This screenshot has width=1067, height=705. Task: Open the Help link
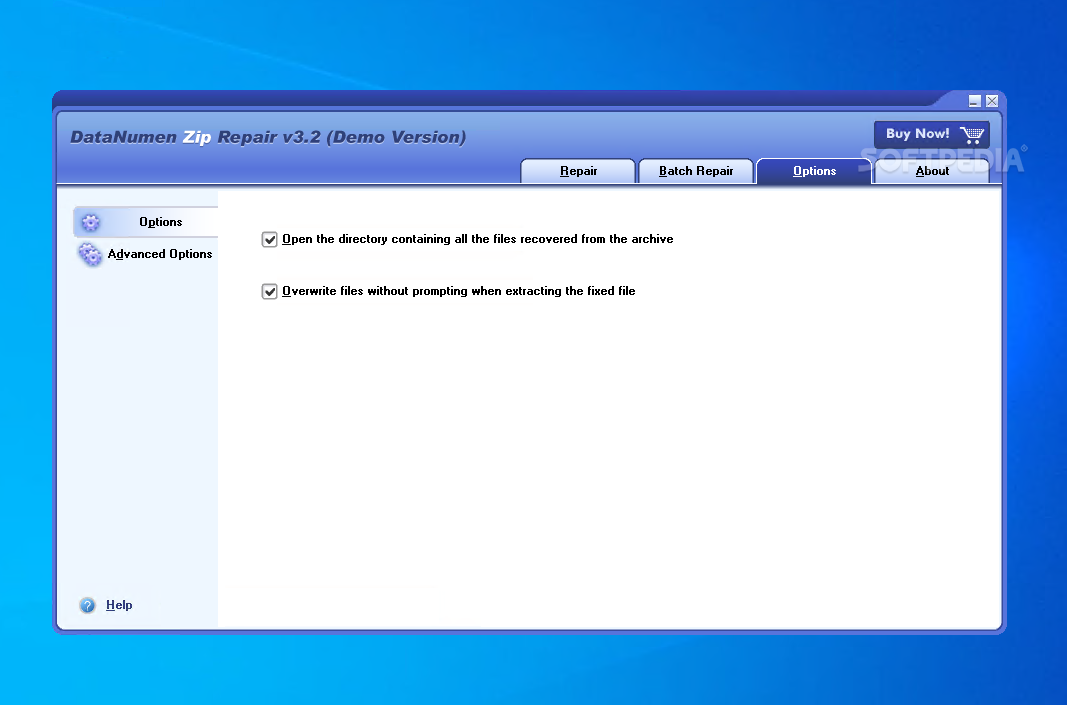[119, 605]
